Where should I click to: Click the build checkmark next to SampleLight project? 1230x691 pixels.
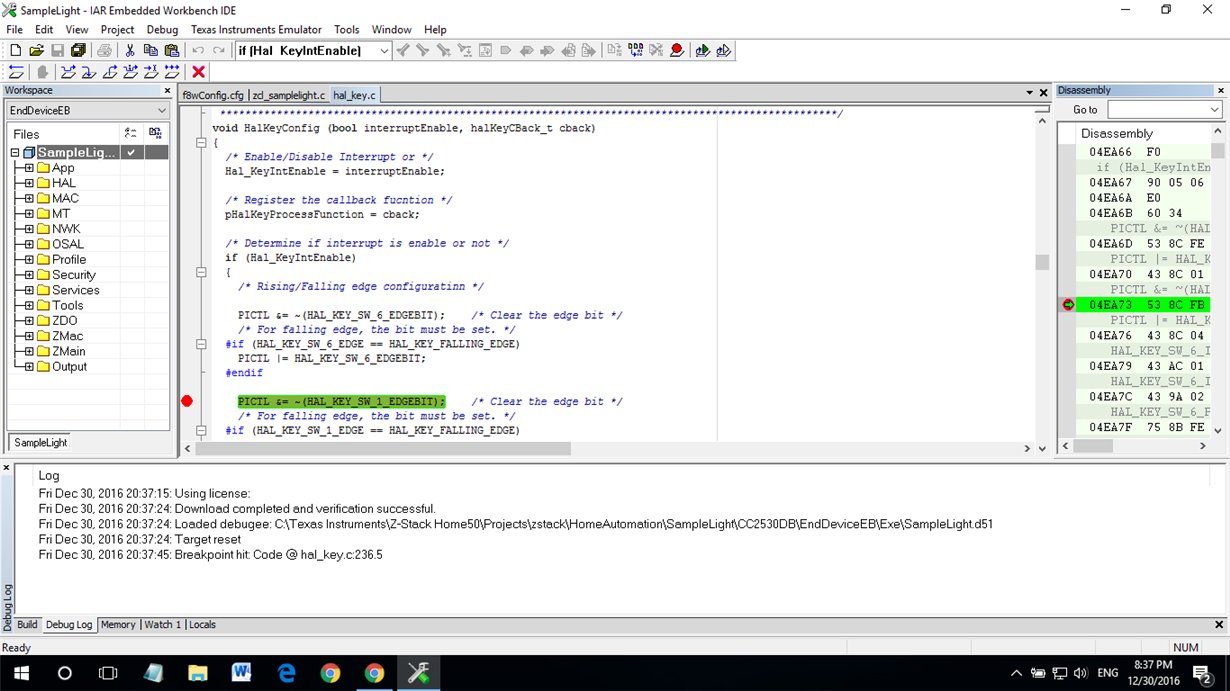pyautogui.click(x=131, y=152)
